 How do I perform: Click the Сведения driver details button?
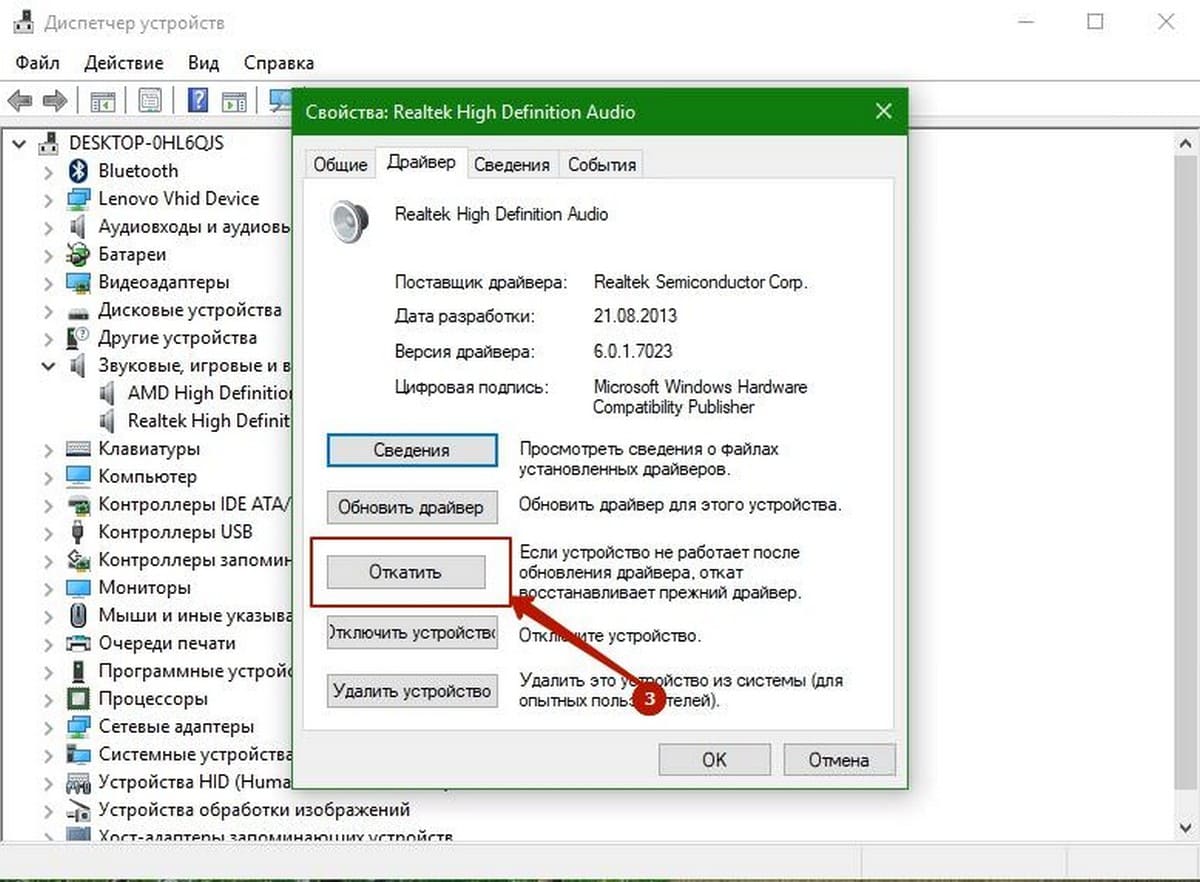point(412,450)
